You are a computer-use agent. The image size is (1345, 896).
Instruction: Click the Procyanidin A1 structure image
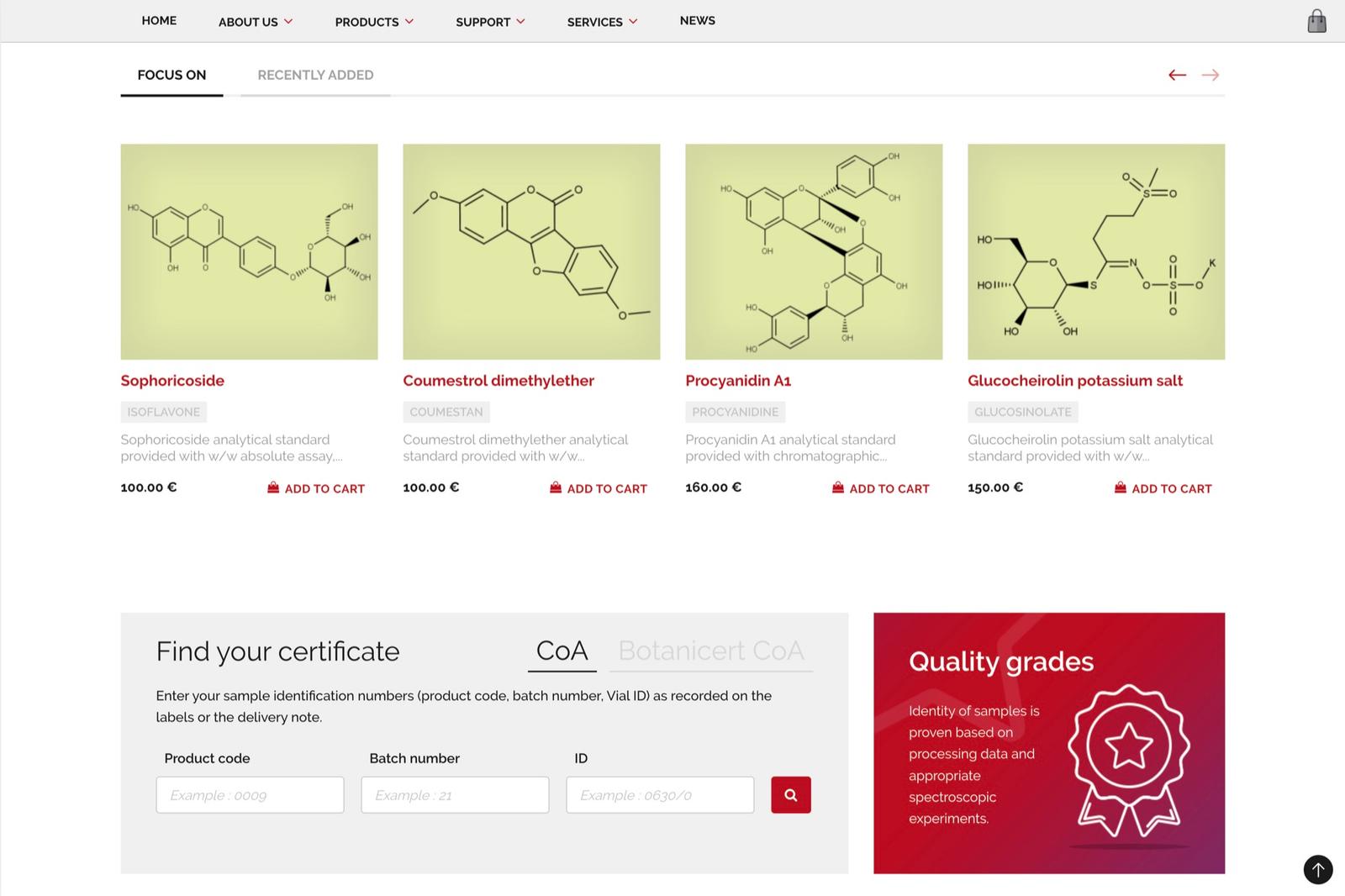pyautogui.click(x=814, y=251)
